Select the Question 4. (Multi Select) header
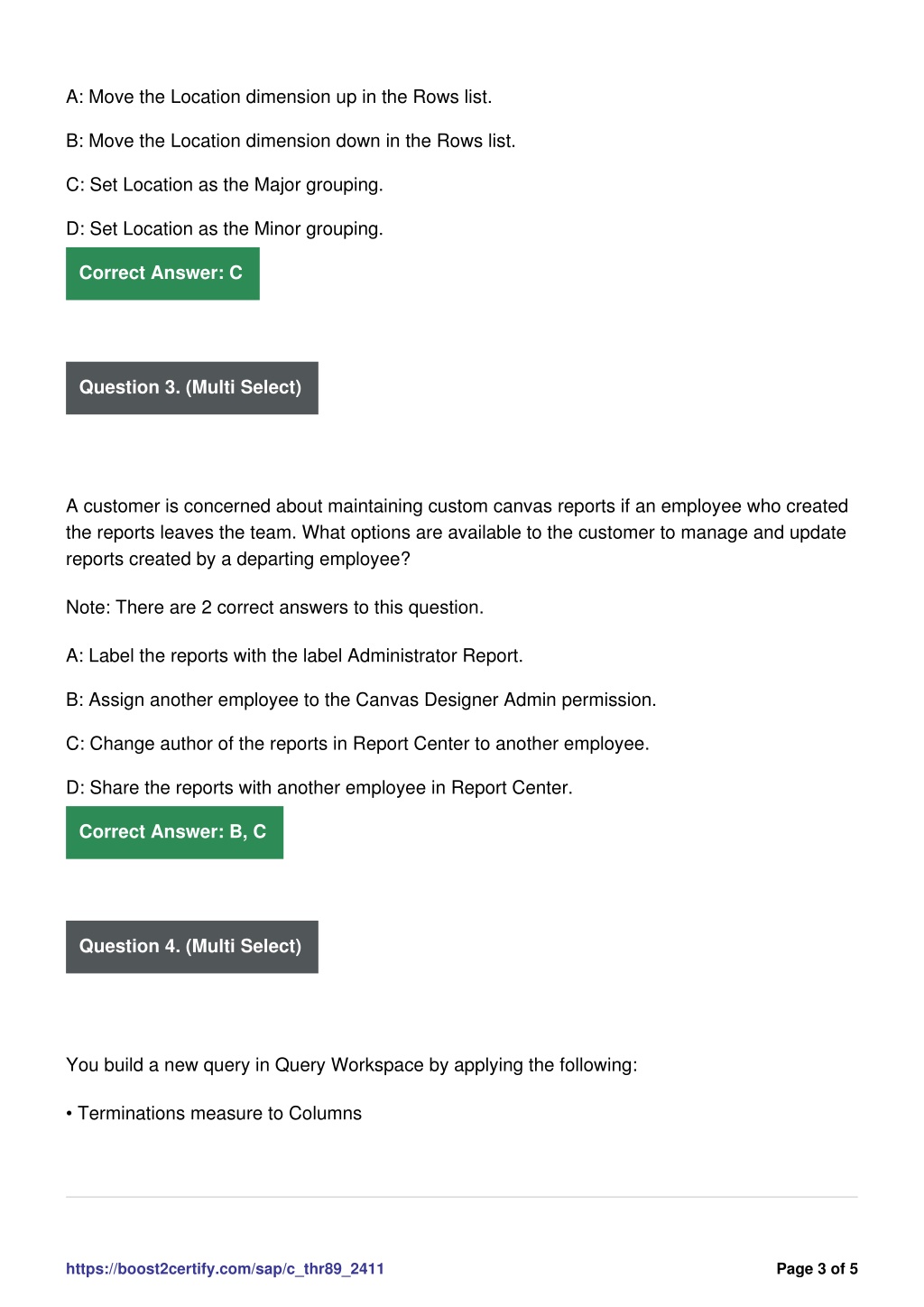 [x=192, y=947]
